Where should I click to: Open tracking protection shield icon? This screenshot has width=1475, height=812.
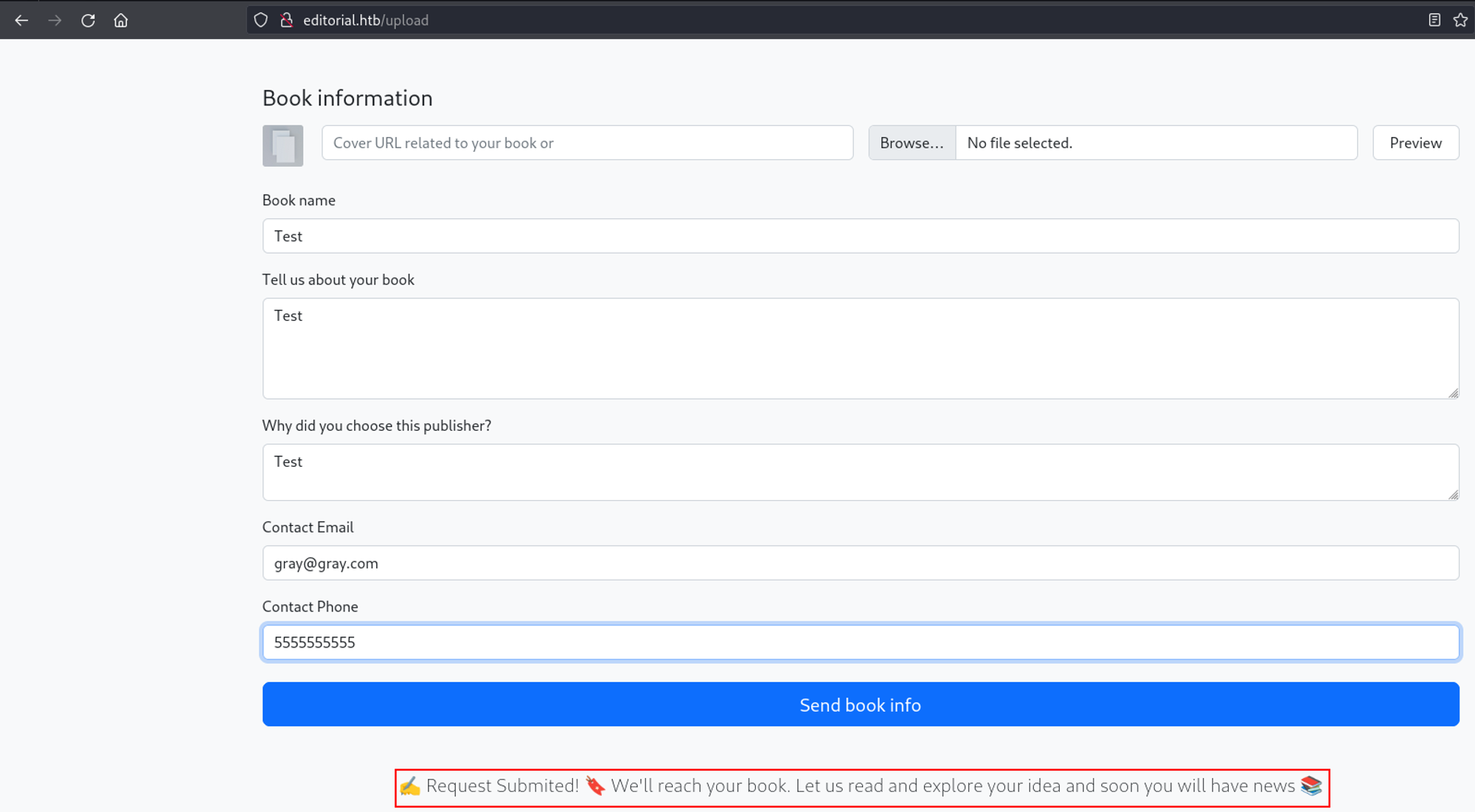point(261,20)
